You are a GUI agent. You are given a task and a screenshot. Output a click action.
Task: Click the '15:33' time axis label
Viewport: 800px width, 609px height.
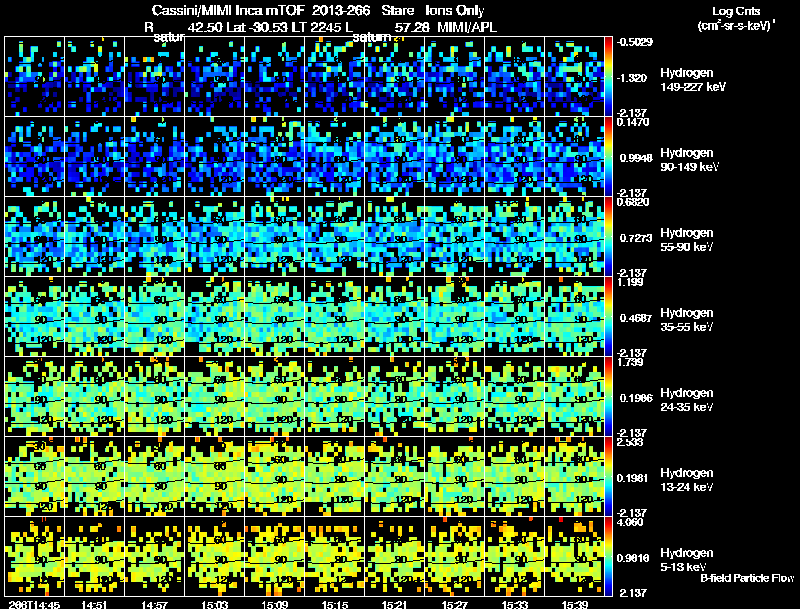click(x=515, y=605)
